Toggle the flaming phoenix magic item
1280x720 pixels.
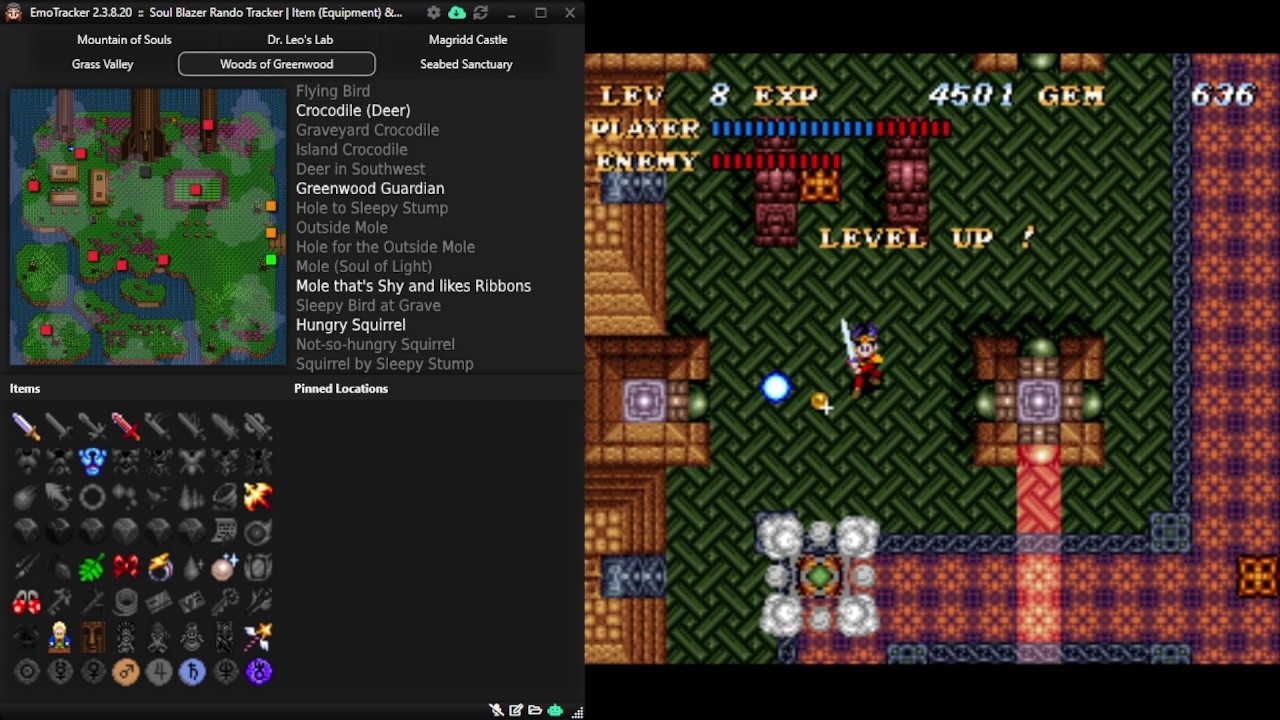point(257,496)
